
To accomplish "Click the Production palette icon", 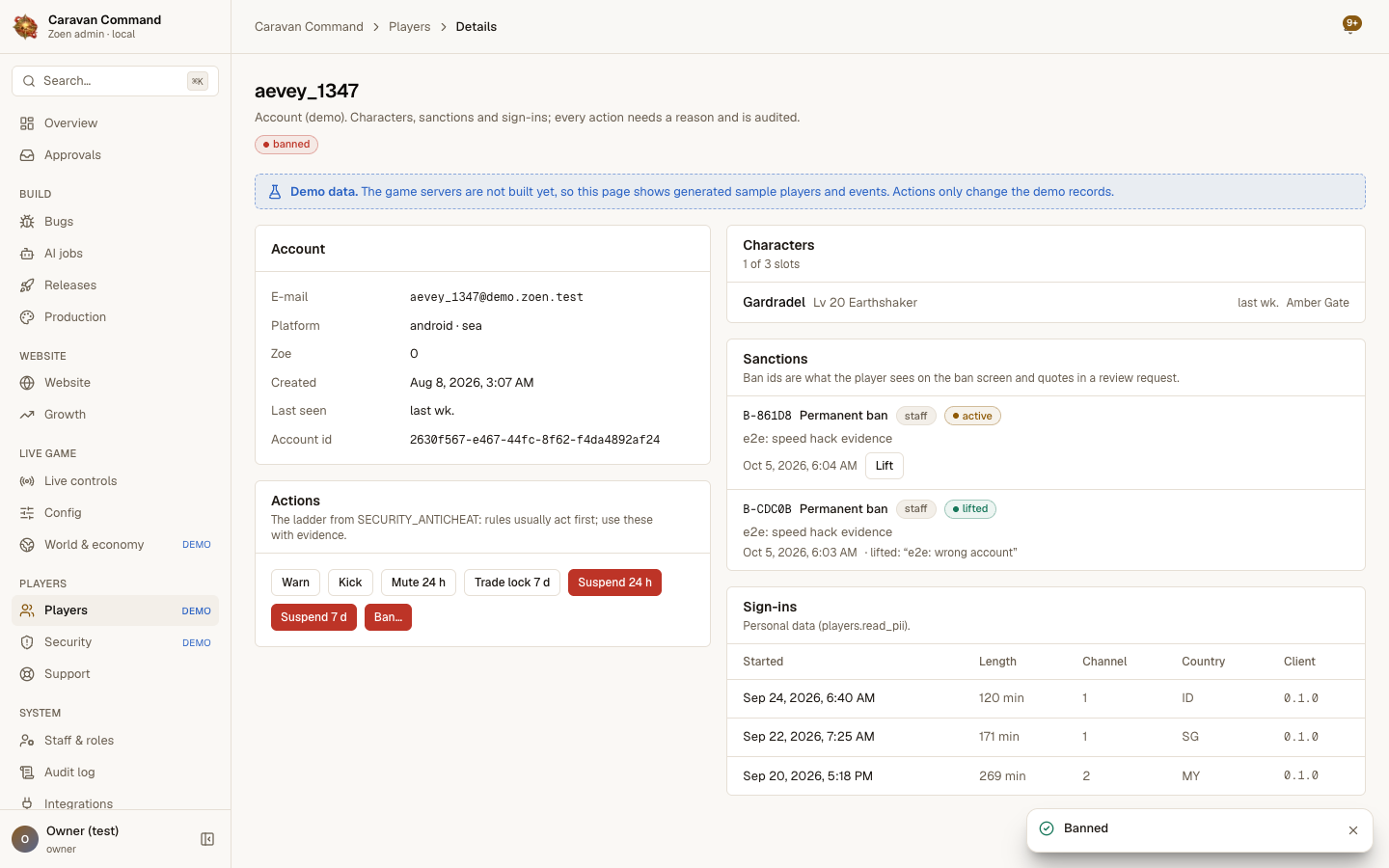I will coord(27,317).
